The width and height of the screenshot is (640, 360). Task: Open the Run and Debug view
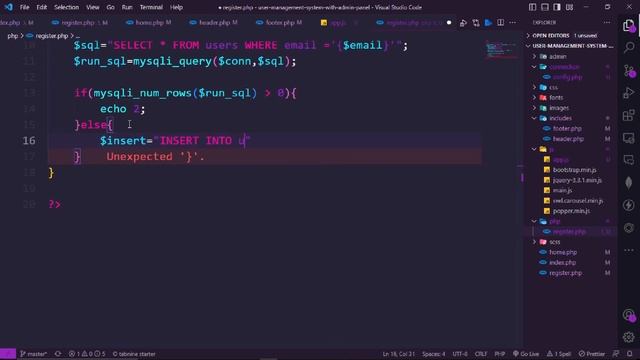click(629, 93)
